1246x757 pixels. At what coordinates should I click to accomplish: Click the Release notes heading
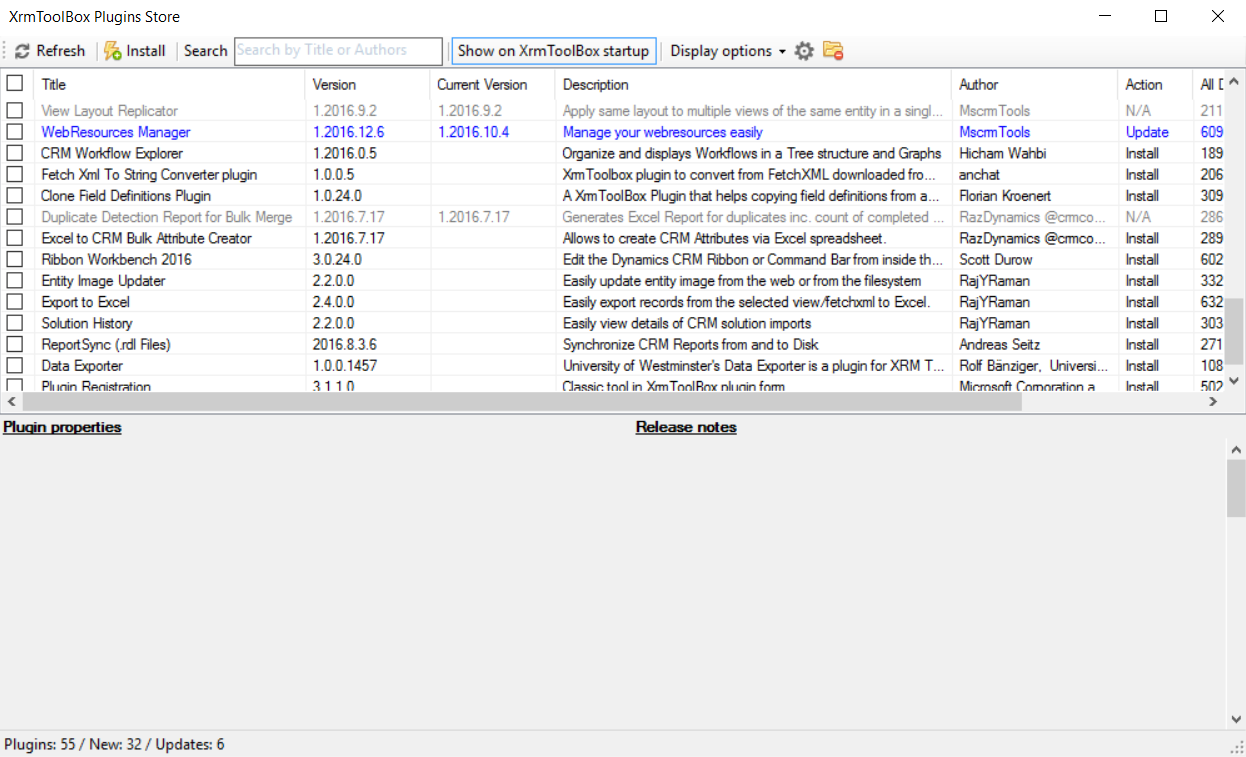(686, 427)
